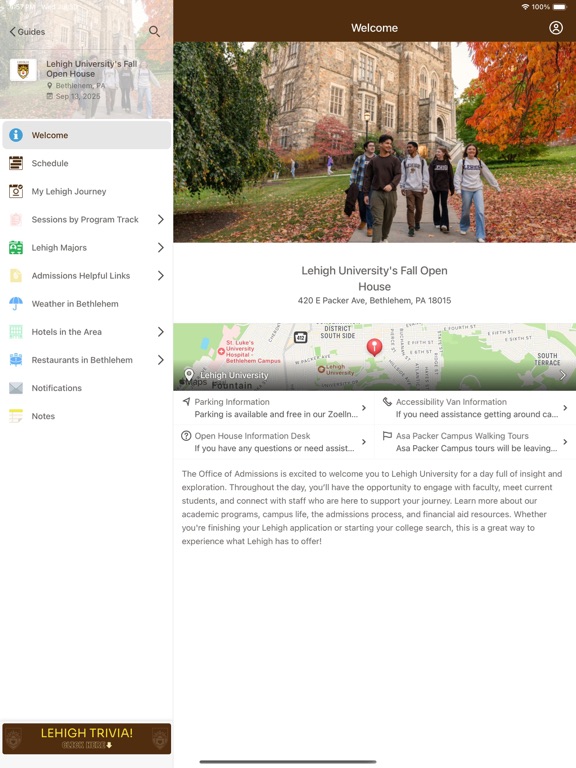The height and width of the screenshot is (768, 576).
Task: Click the Bethlehem, PA location text
Action: tap(80, 85)
